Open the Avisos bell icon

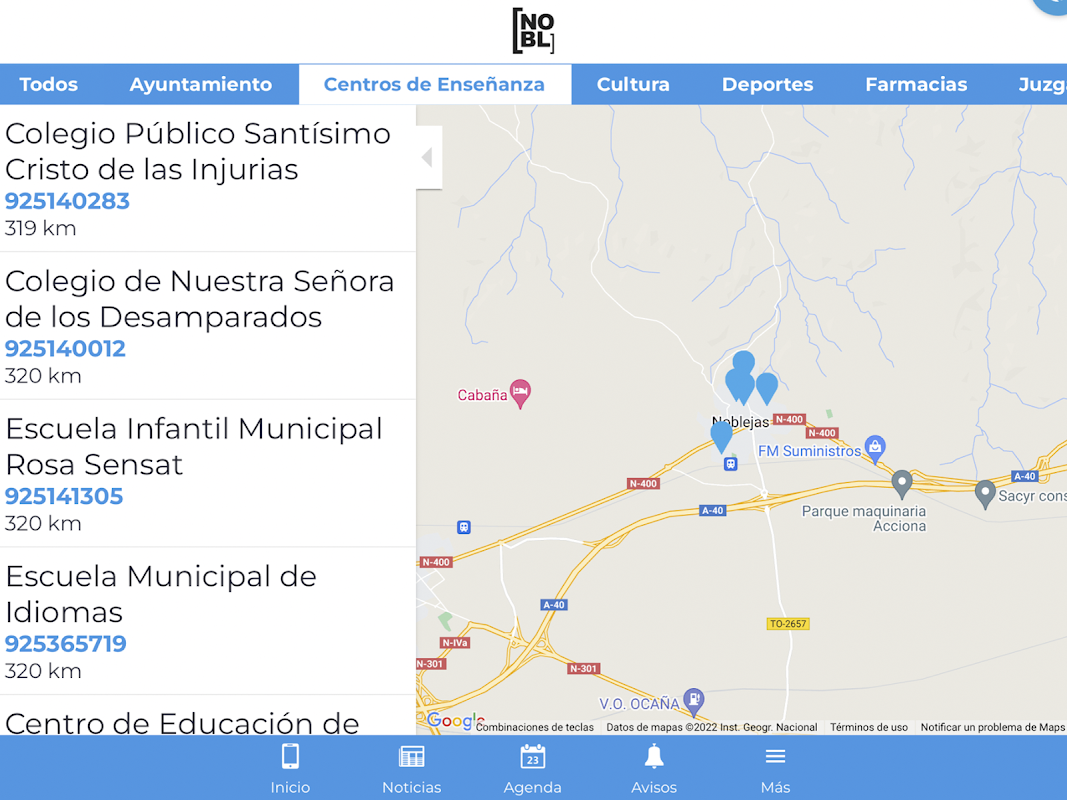tap(654, 756)
